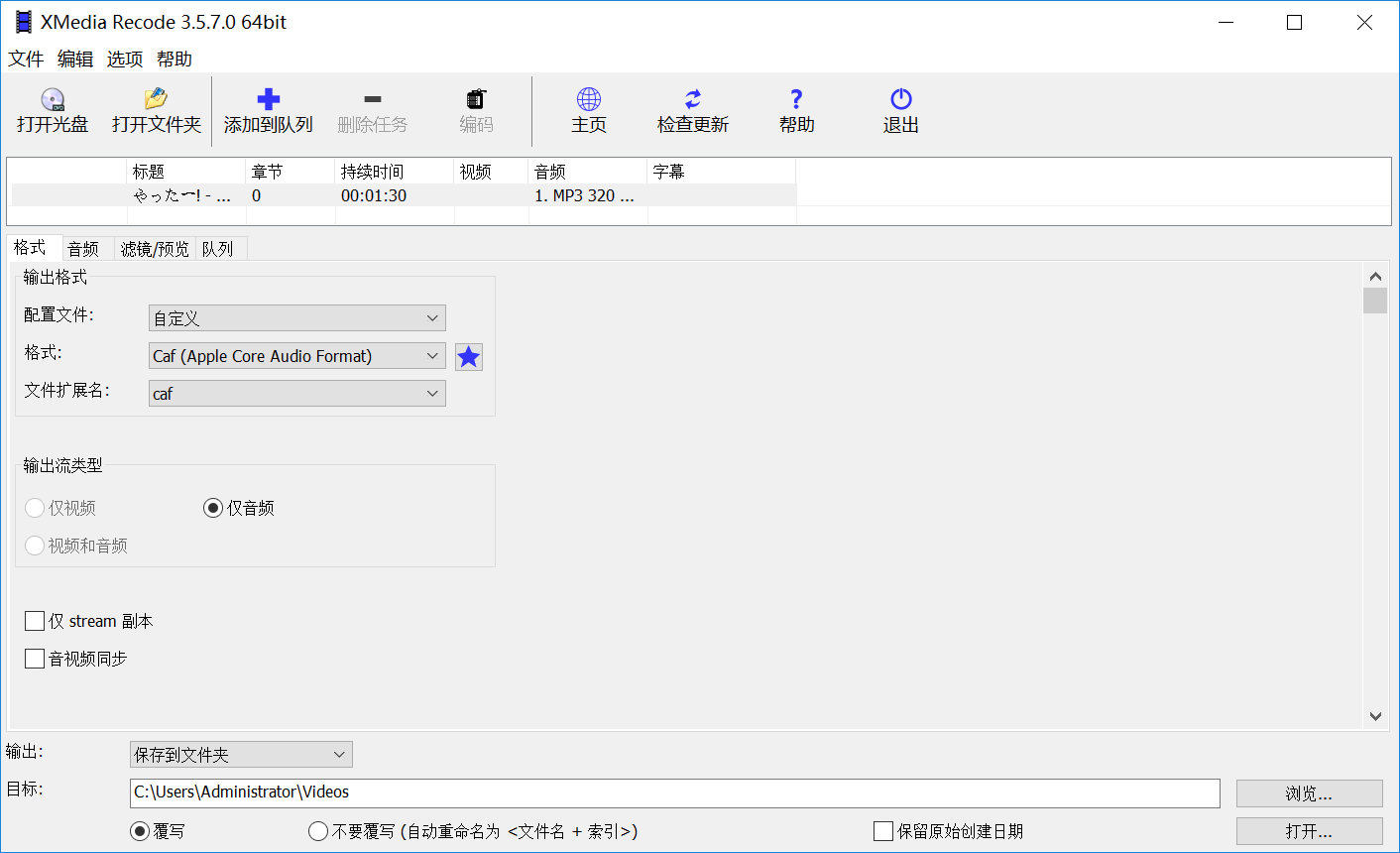Click the 检查更新 (Check Update) icon
Image resolution: width=1400 pixels, height=853 pixels.
click(x=692, y=109)
